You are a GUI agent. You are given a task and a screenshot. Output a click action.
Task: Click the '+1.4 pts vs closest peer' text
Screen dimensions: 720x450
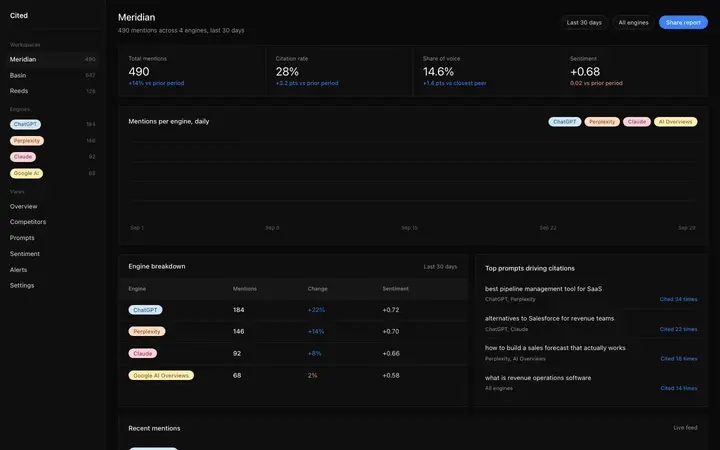tap(455, 83)
